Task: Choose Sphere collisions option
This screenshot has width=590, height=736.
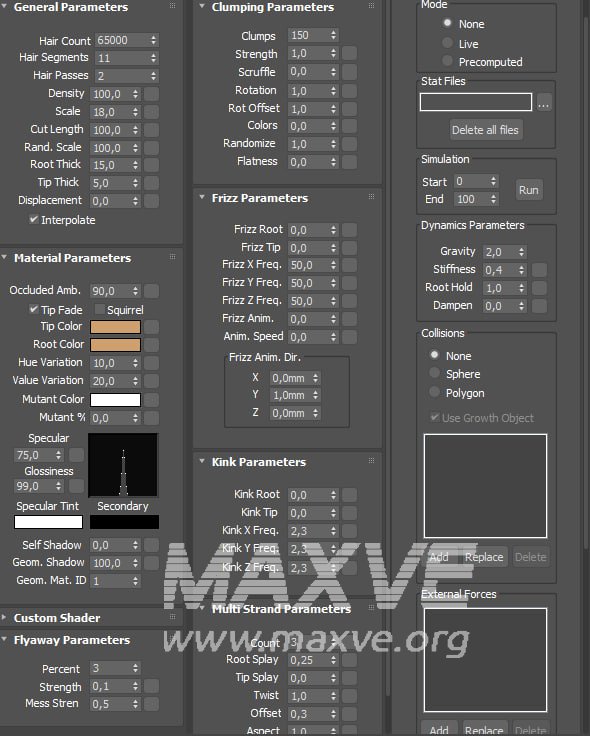Action: coord(435,373)
